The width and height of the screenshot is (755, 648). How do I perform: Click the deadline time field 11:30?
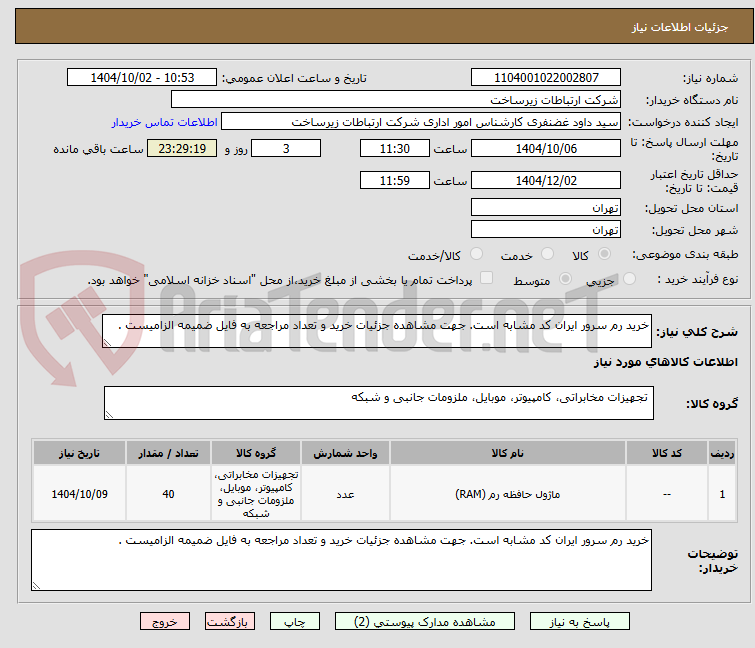click(395, 148)
